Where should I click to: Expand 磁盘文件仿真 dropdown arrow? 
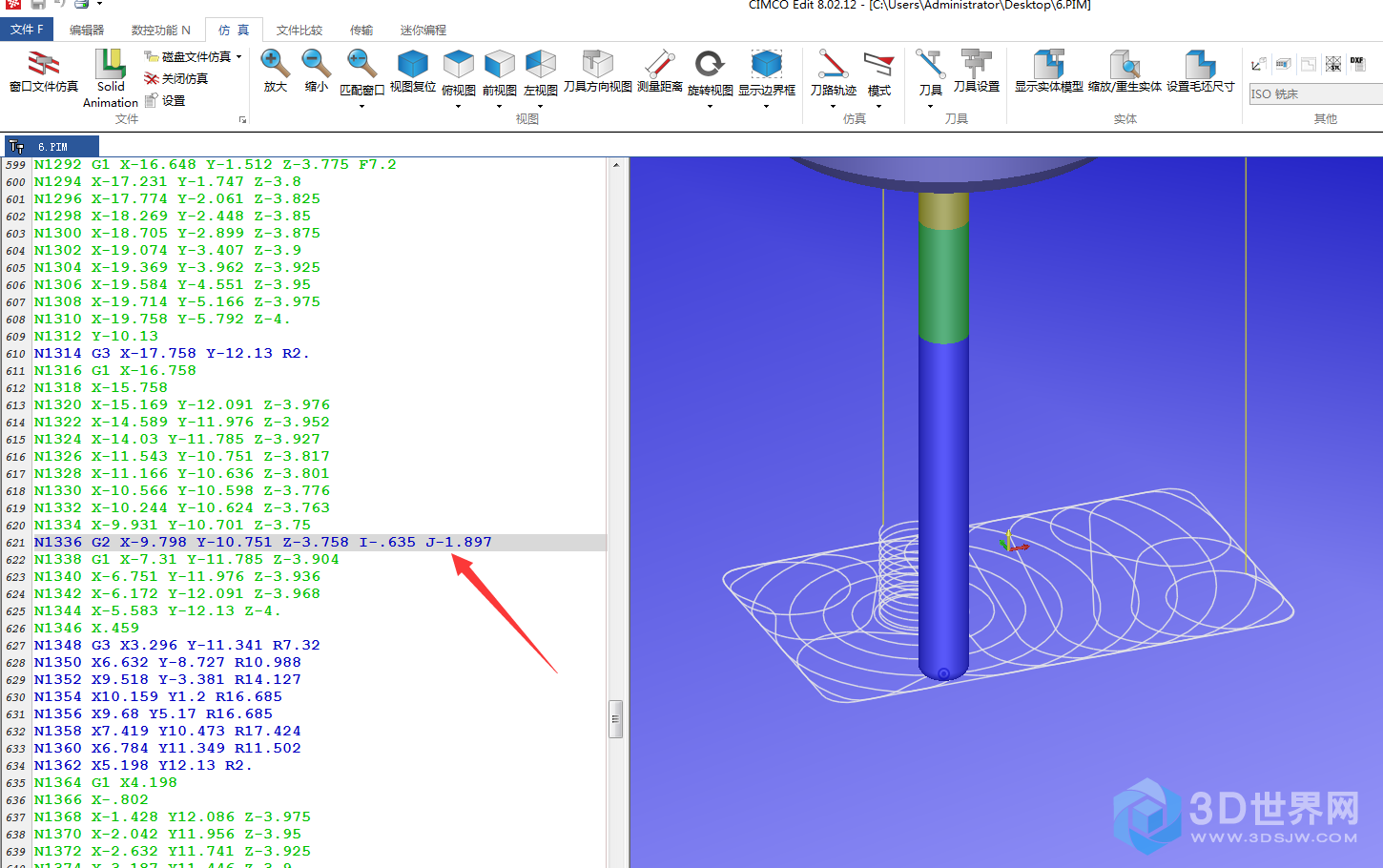(238, 57)
